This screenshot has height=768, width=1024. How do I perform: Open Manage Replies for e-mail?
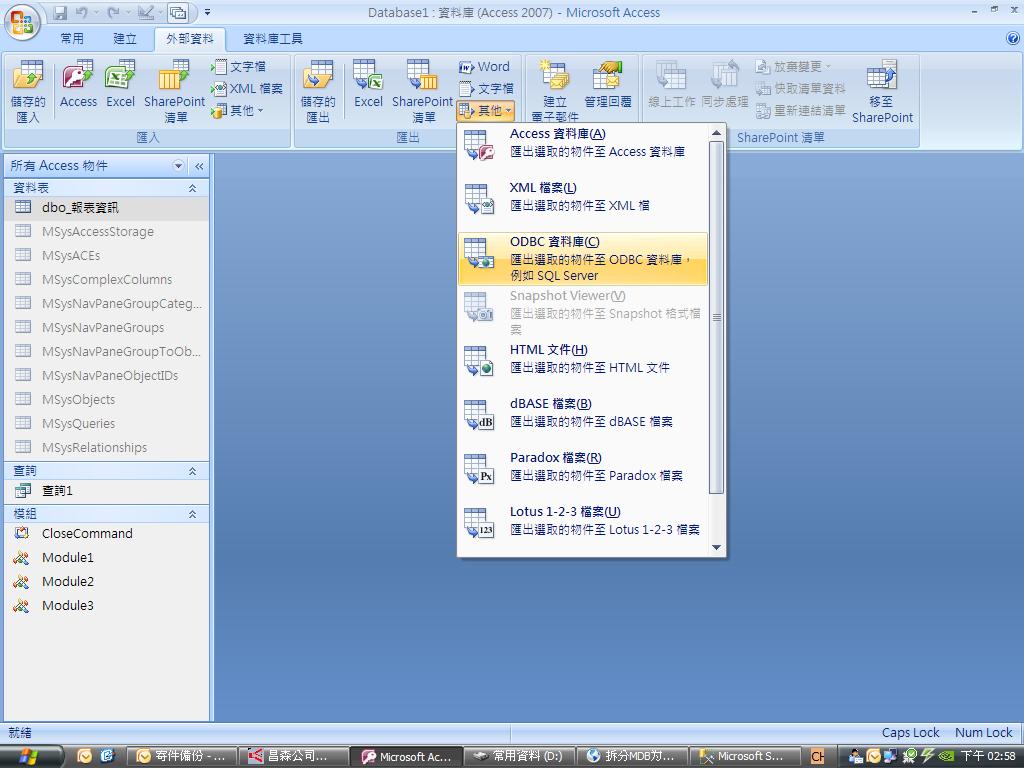[608, 85]
